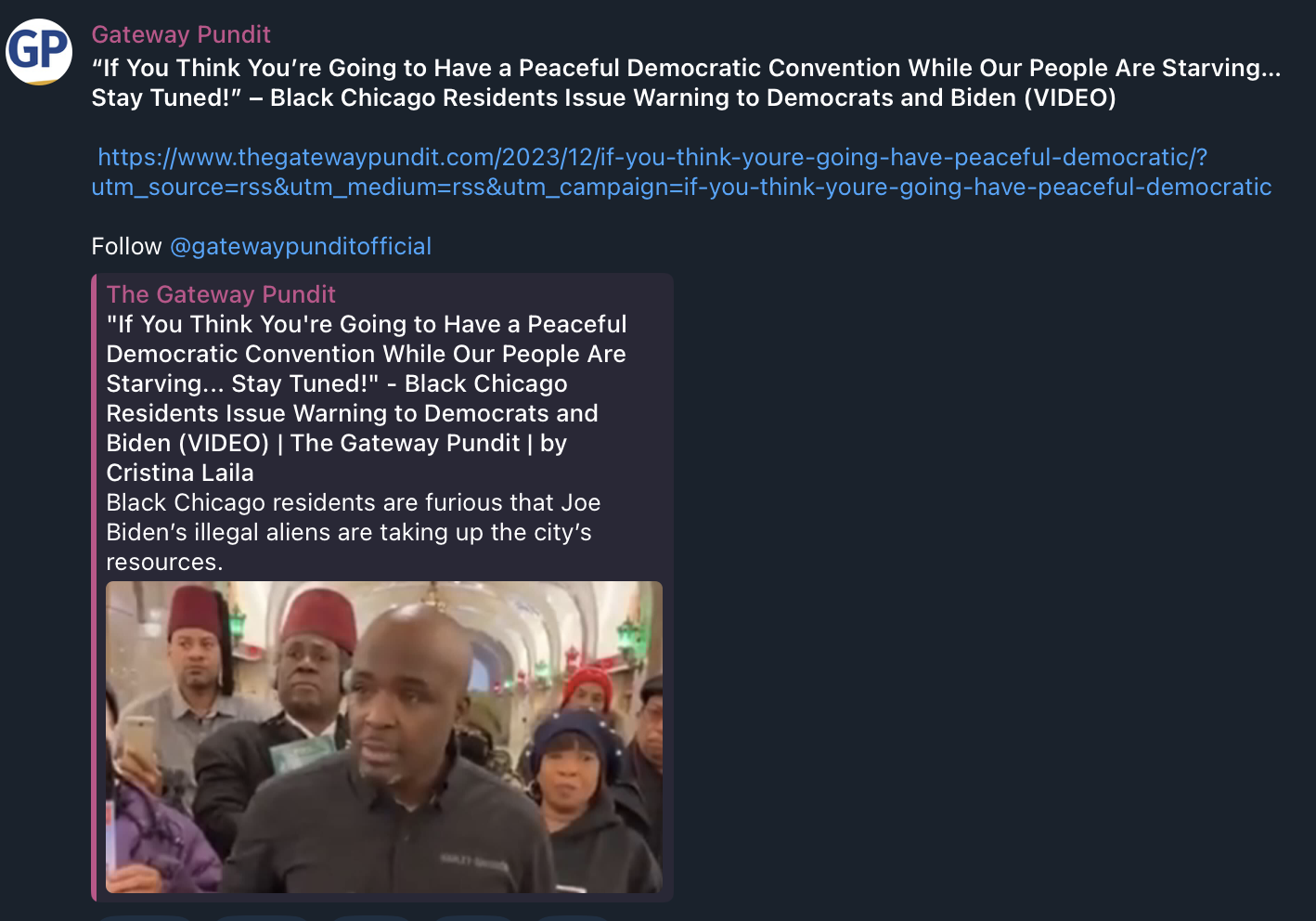Open the article video thumbnail image
This screenshot has height=921, width=1316.
tap(384, 737)
